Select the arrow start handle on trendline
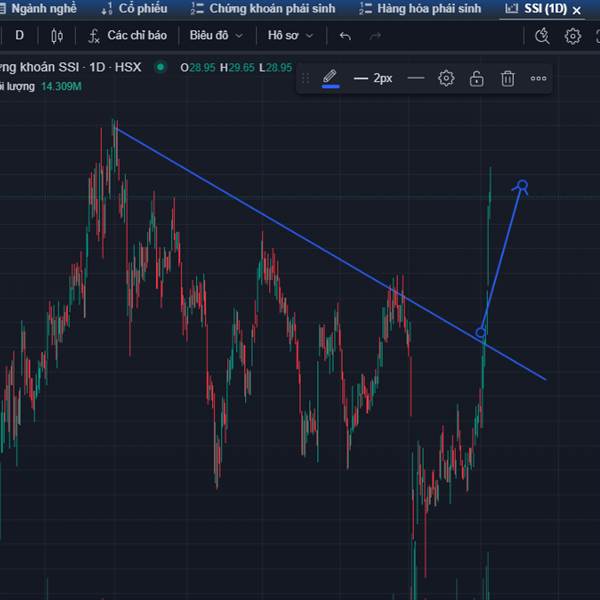The height and width of the screenshot is (600, 600). 481,333
